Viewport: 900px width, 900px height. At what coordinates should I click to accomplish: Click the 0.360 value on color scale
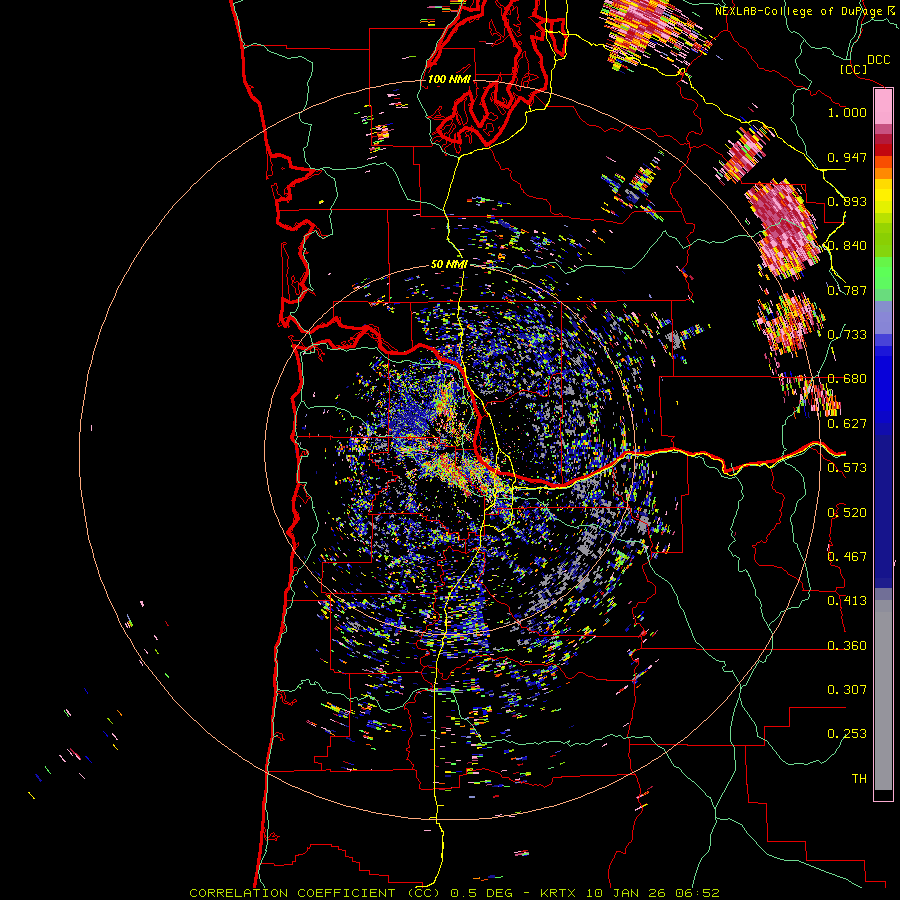click(x=847, y=646)
